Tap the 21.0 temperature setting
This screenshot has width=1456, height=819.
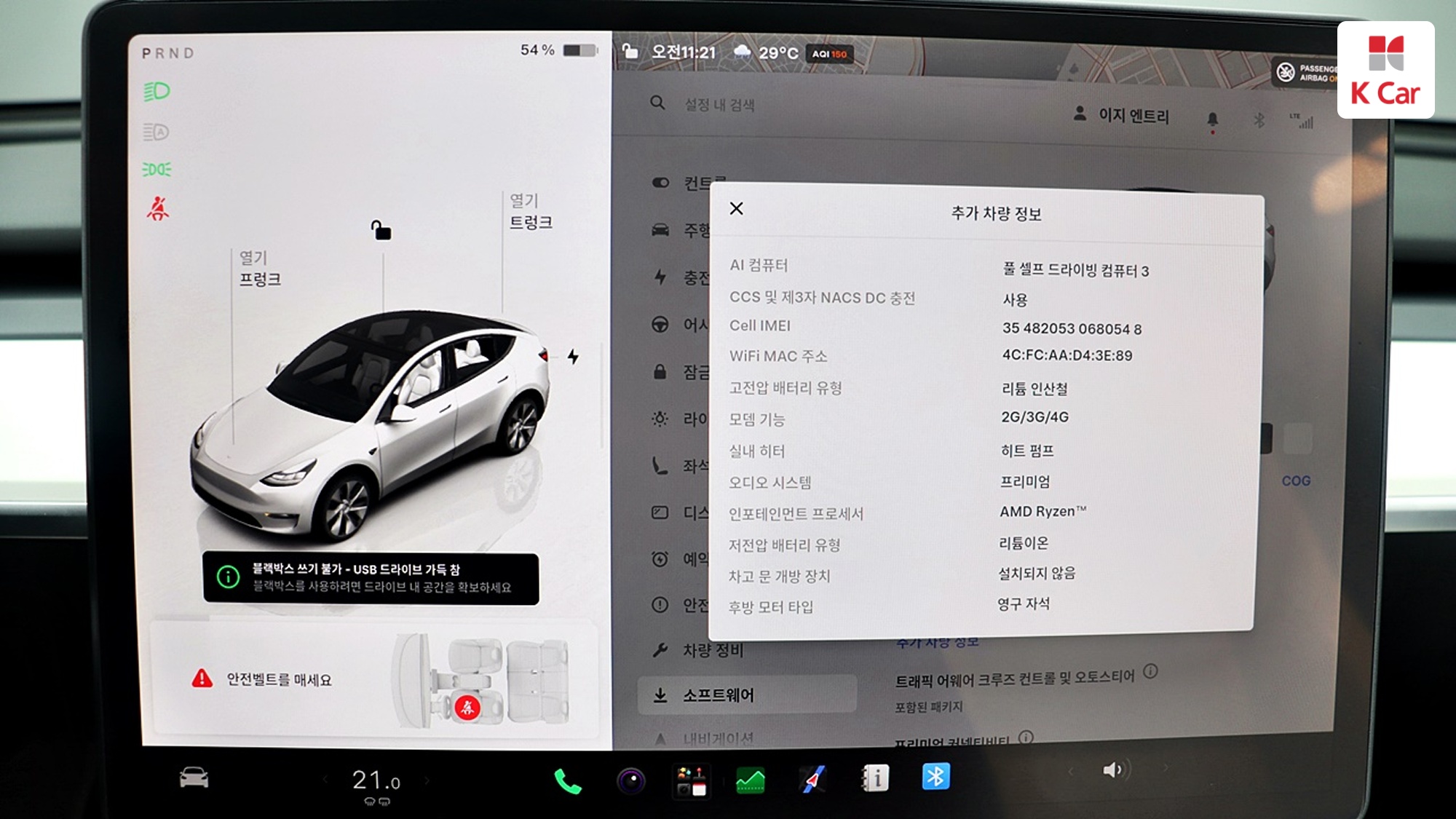click(x=376, y=780)
